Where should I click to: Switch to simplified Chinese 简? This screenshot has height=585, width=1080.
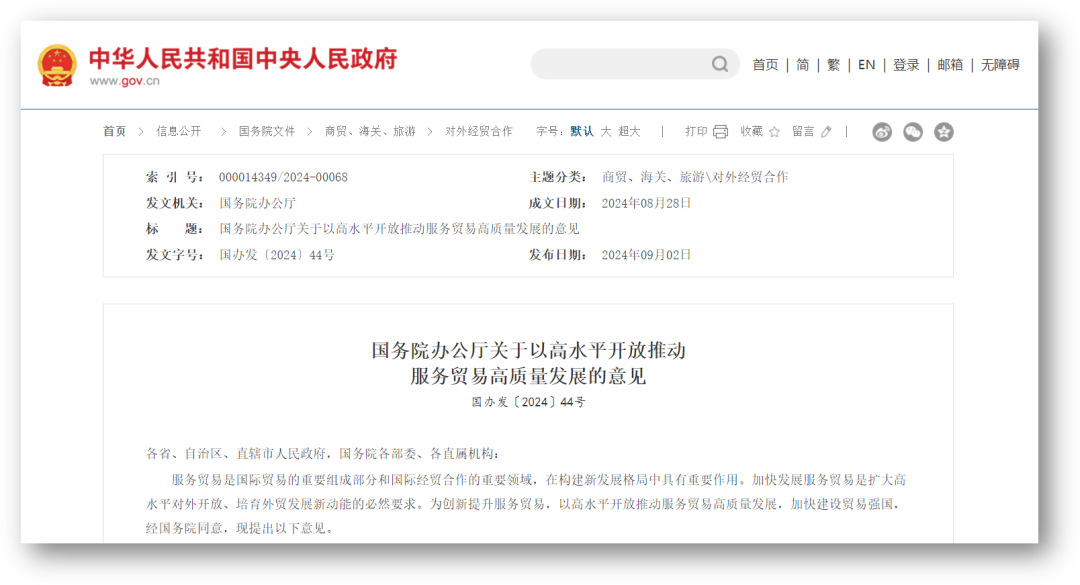pyautogui.click(x=802, y=65)
